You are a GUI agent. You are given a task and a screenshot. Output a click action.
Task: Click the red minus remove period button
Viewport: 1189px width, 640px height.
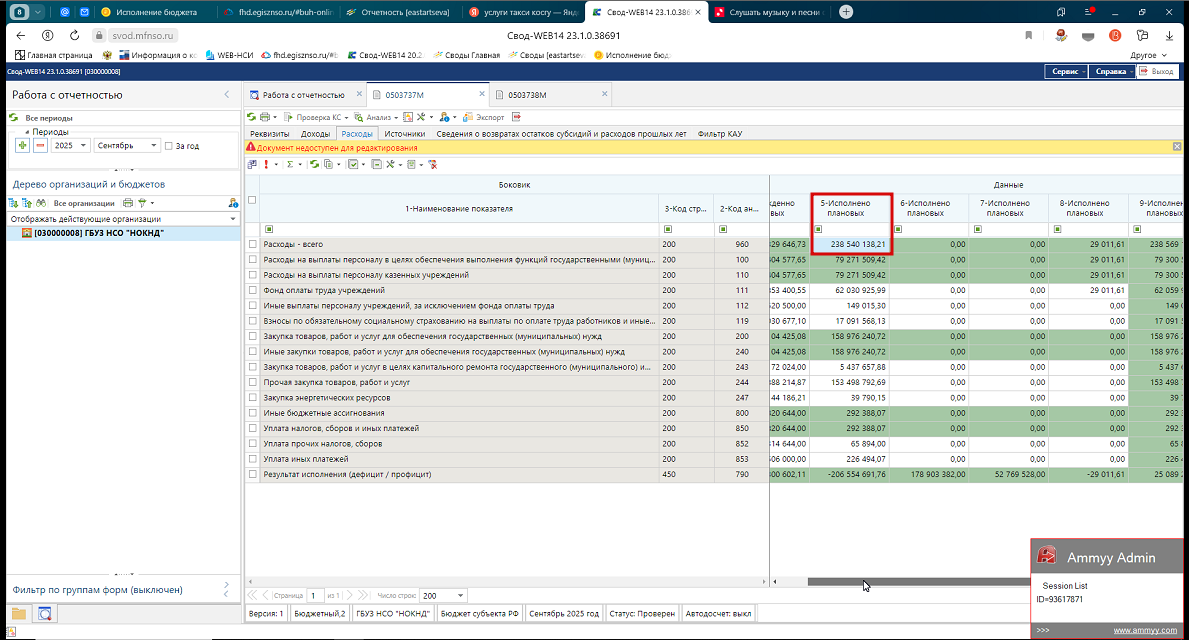[40, 145]
